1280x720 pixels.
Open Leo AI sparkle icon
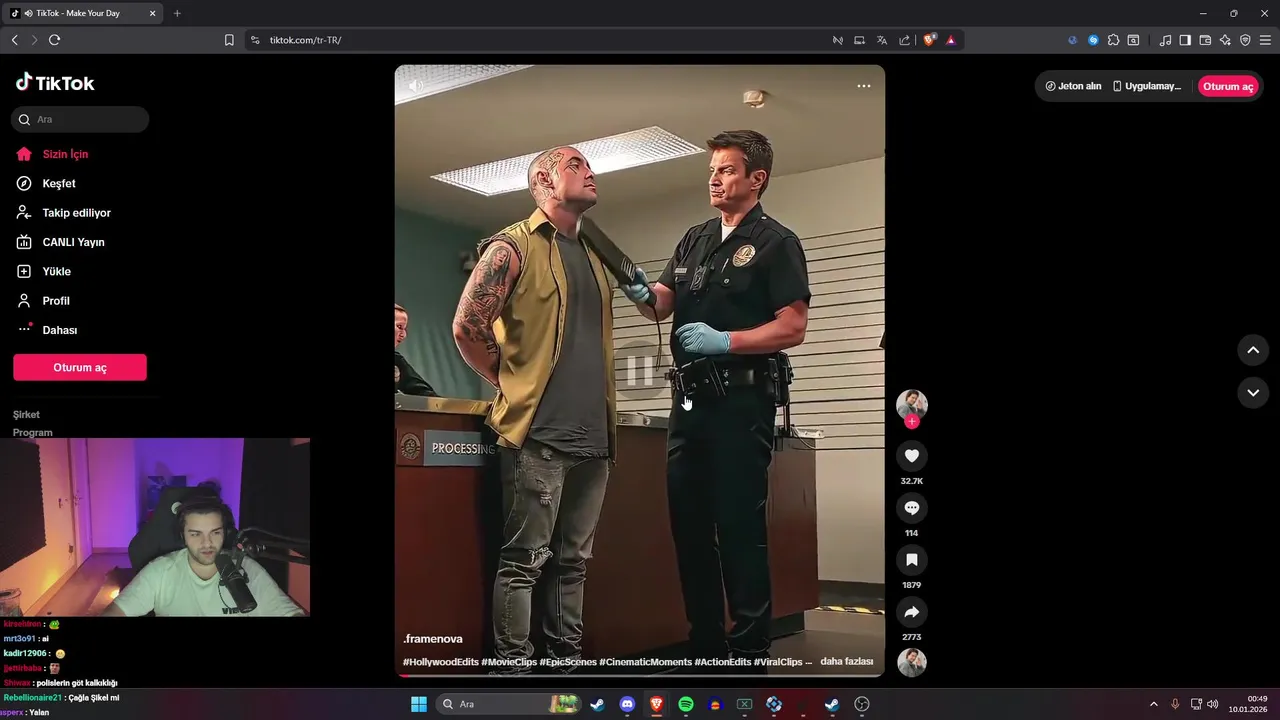point(1225,40)
